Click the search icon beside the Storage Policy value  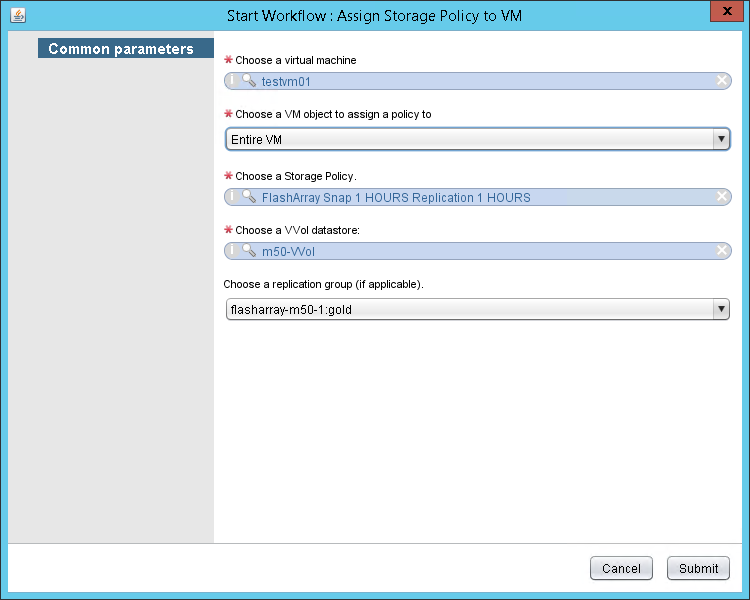249,198
